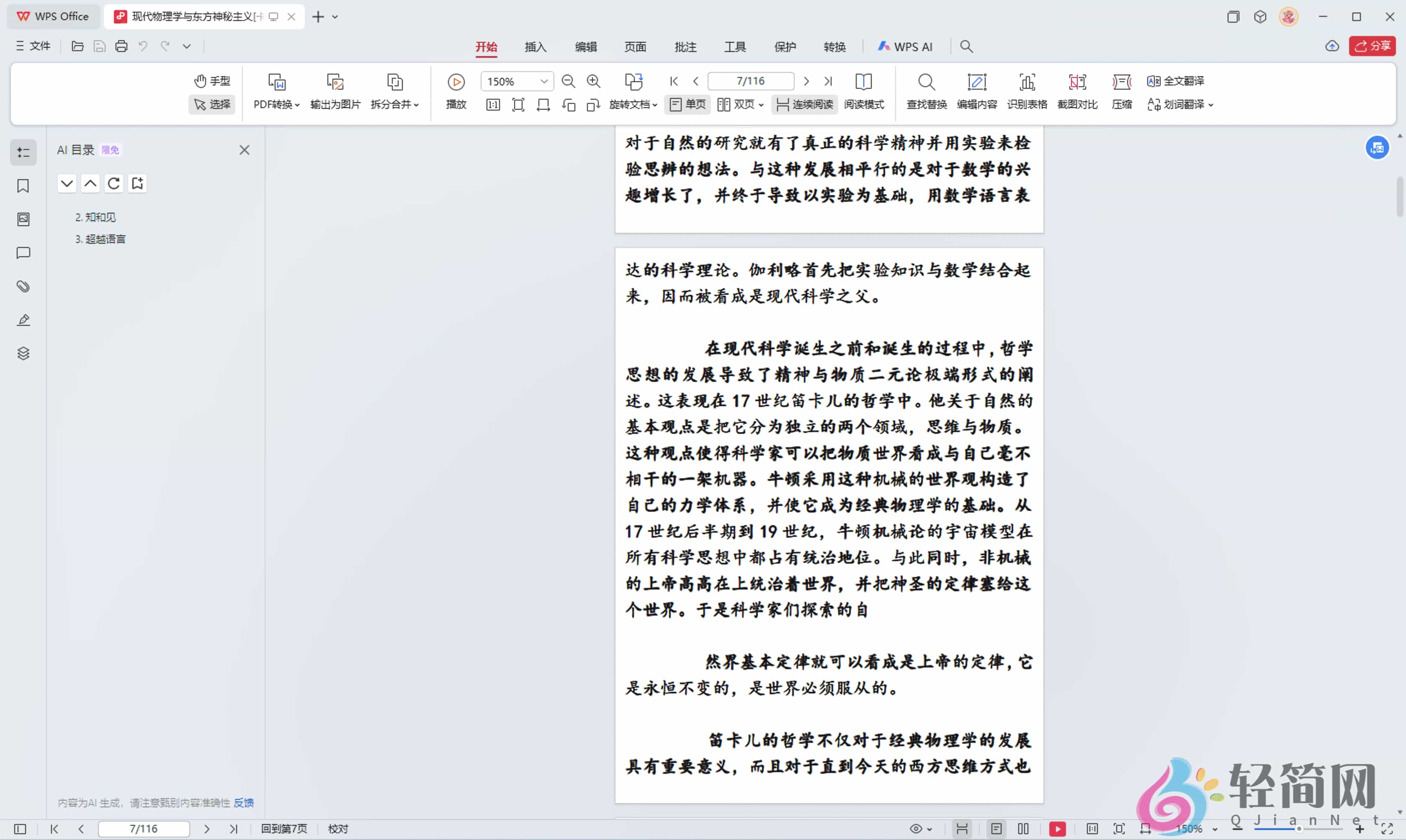Open the comments panel in left sidebar
The image size is (1406, 840).
(x=23, y=253)
